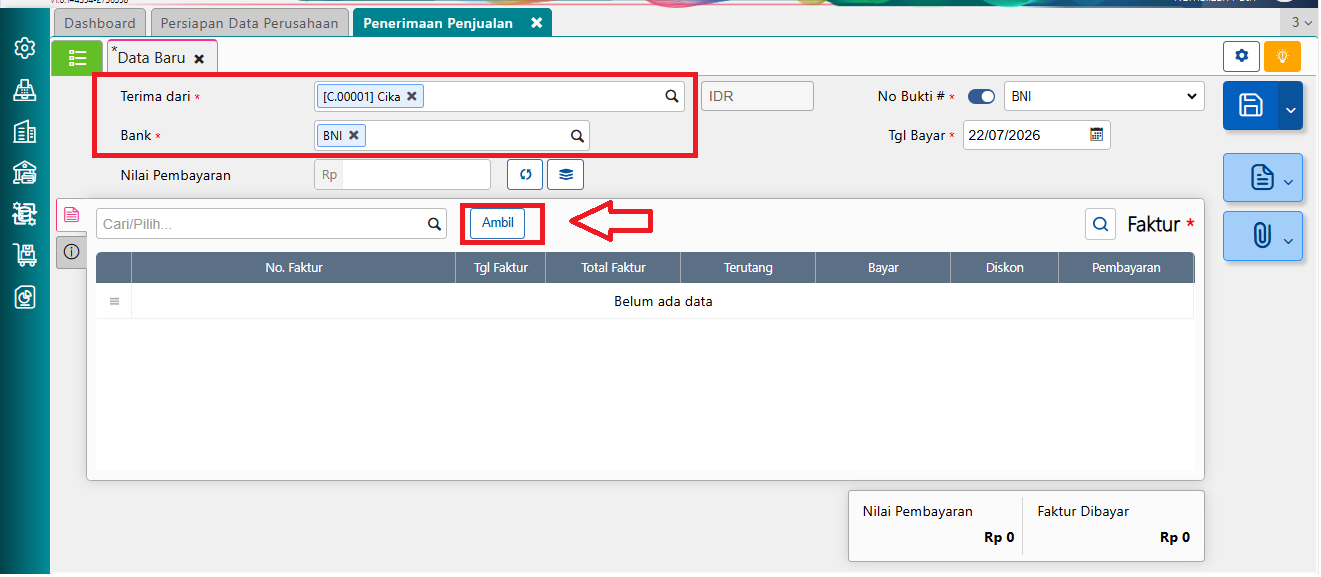Expand the document button dropdown arrow

pyautogui.click(x=1288, y=182)
